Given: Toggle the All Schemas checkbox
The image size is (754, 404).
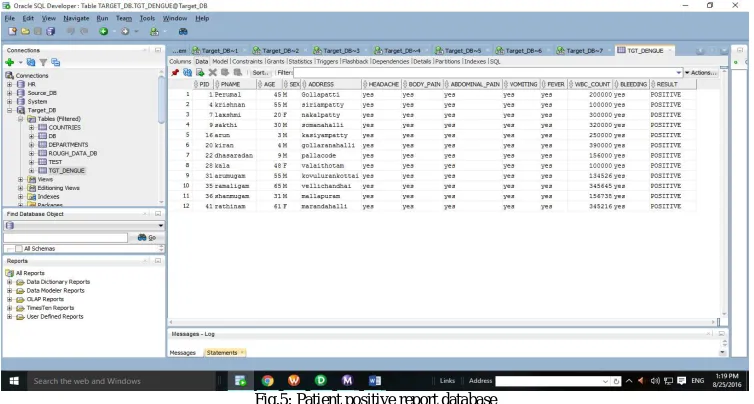Looking at the screenshot, I should pos(19,249).
